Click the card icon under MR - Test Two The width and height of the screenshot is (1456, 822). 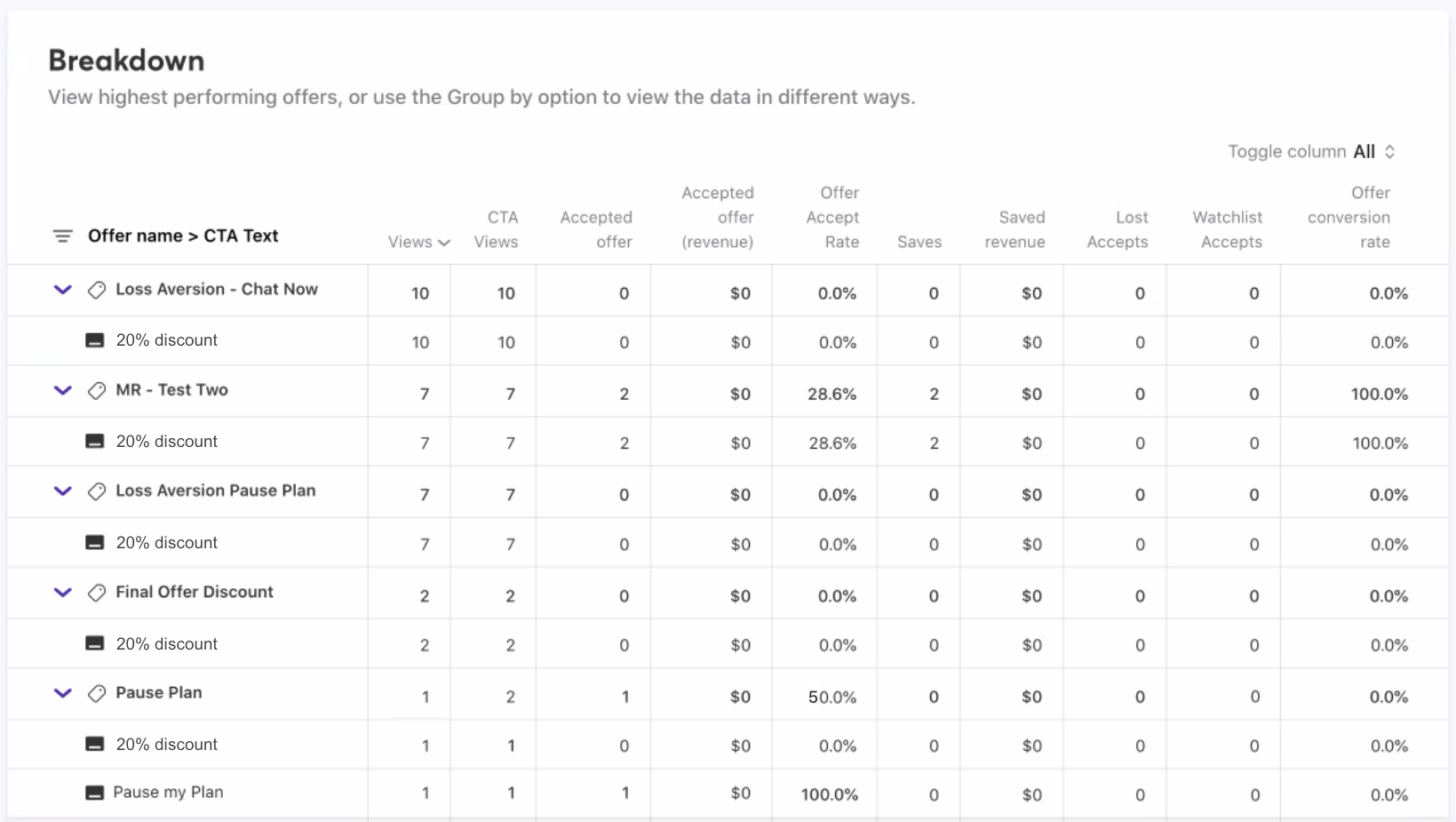[x=95, y=442]
